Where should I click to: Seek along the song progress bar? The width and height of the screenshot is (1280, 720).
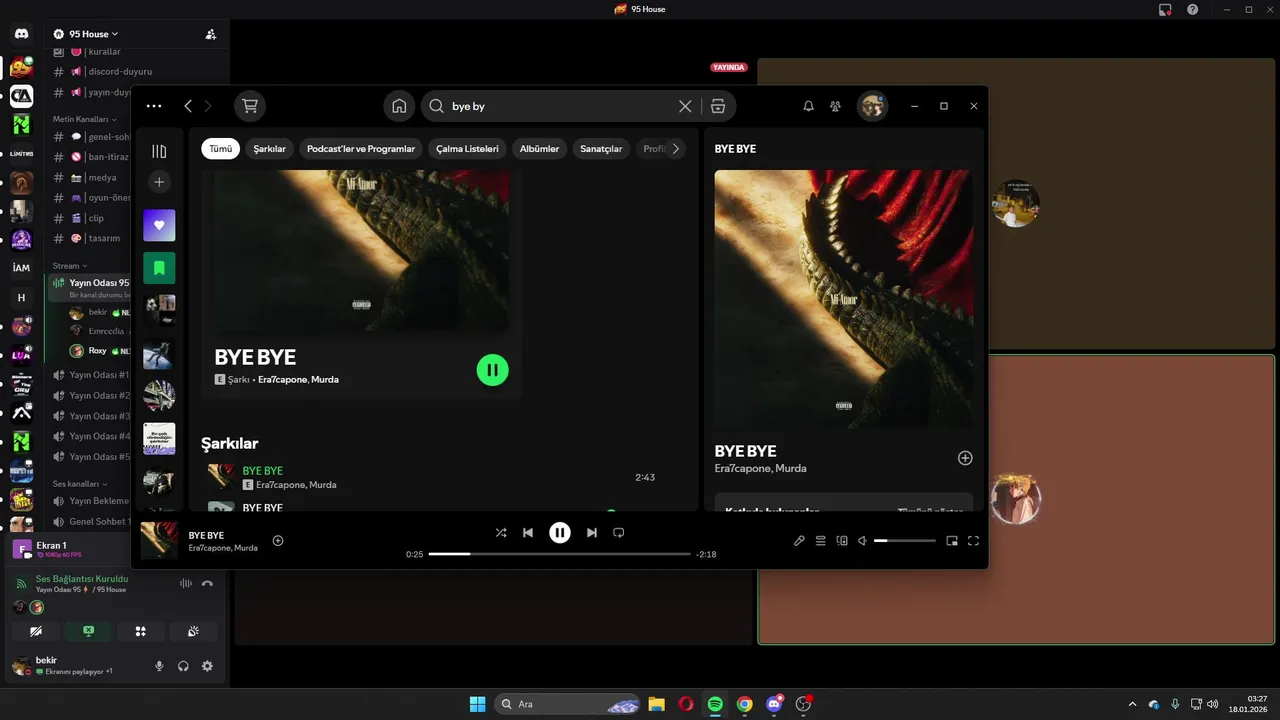click(560, 554)
